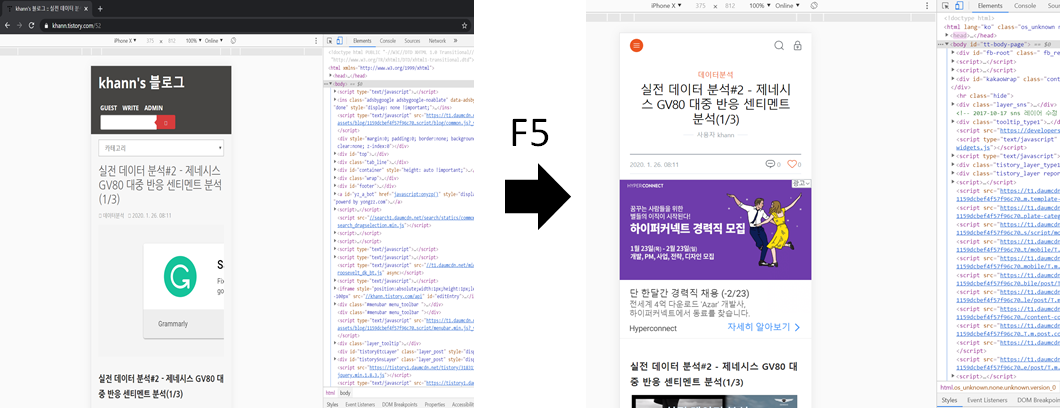Select Elements tab in right DevTools

(x=990, y=5)
